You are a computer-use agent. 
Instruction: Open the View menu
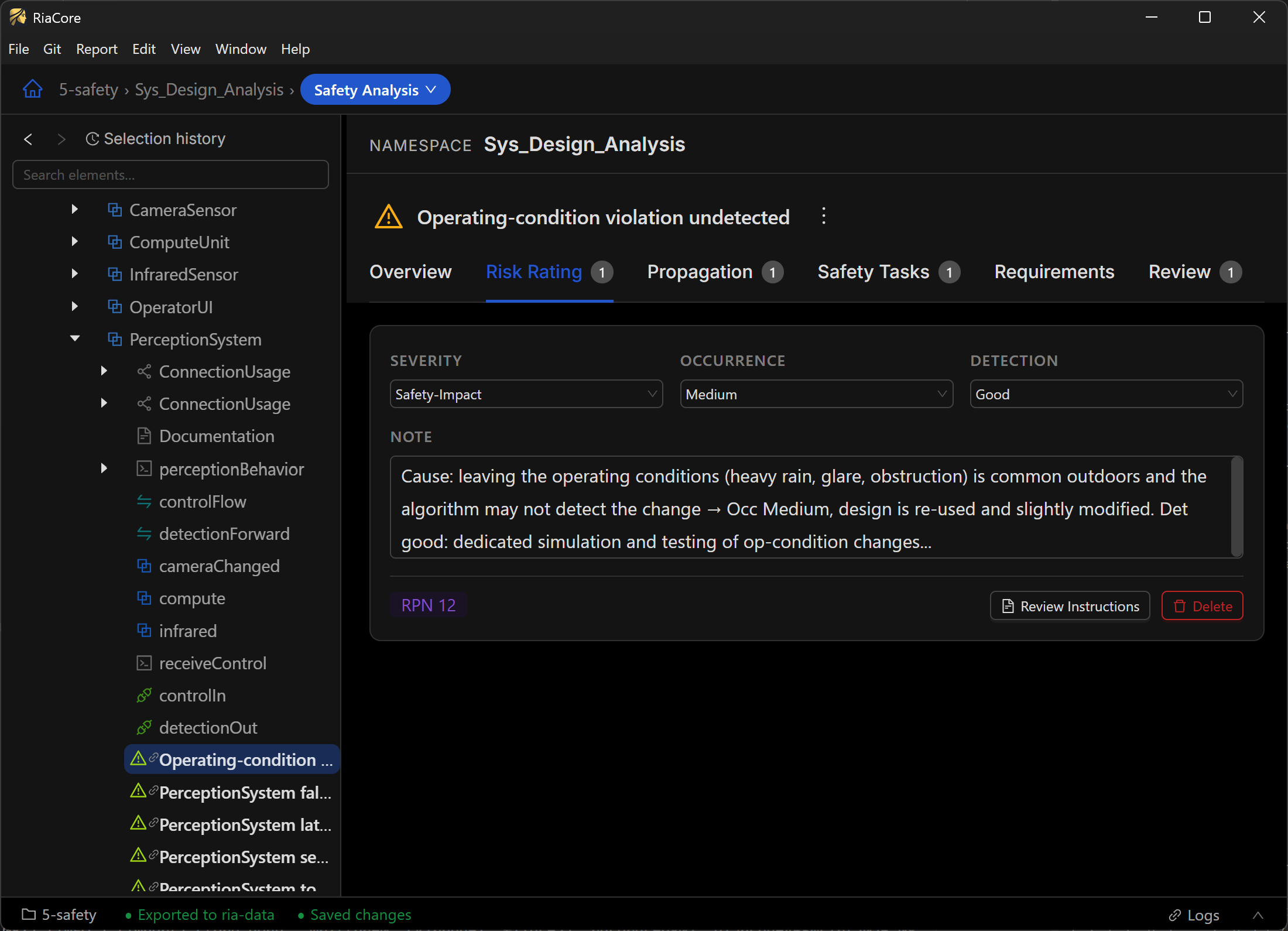[186, 49]
